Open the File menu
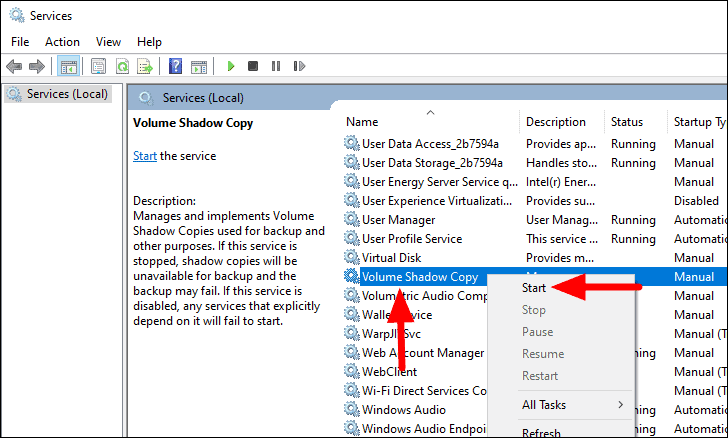 (x=20, y=42)
